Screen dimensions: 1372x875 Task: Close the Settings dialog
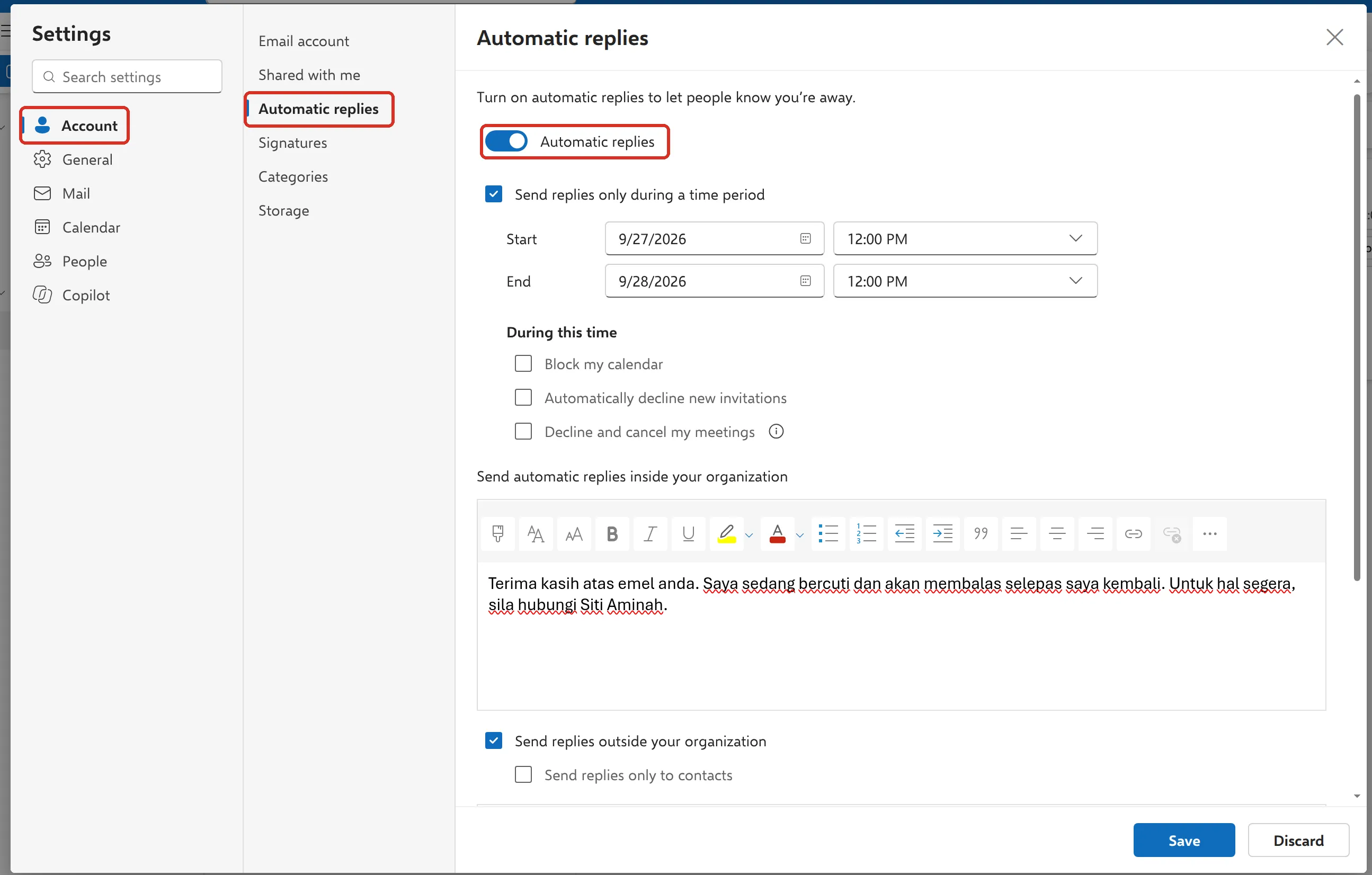(x=1334, y=38)
